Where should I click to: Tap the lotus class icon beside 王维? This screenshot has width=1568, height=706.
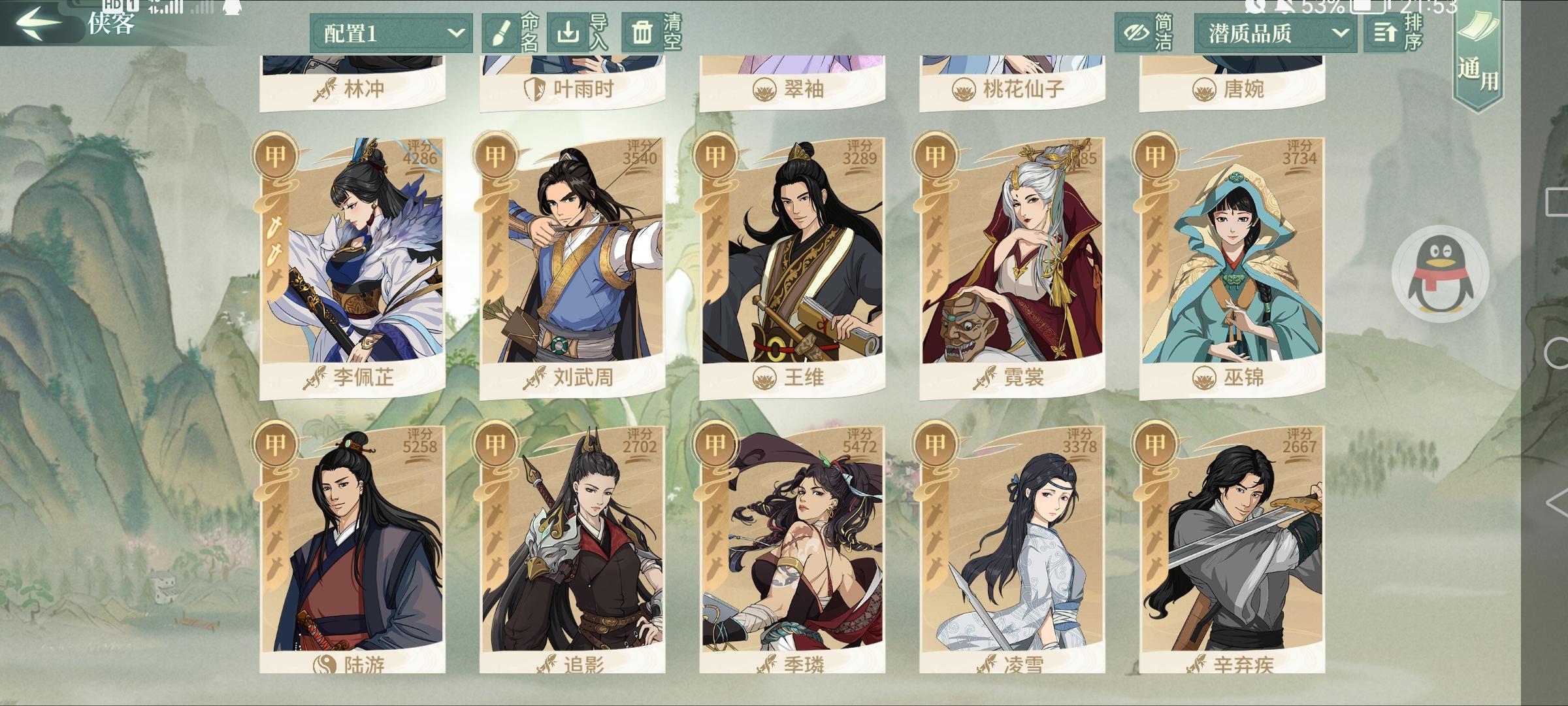pyautogui.click(x=763, y=377)
